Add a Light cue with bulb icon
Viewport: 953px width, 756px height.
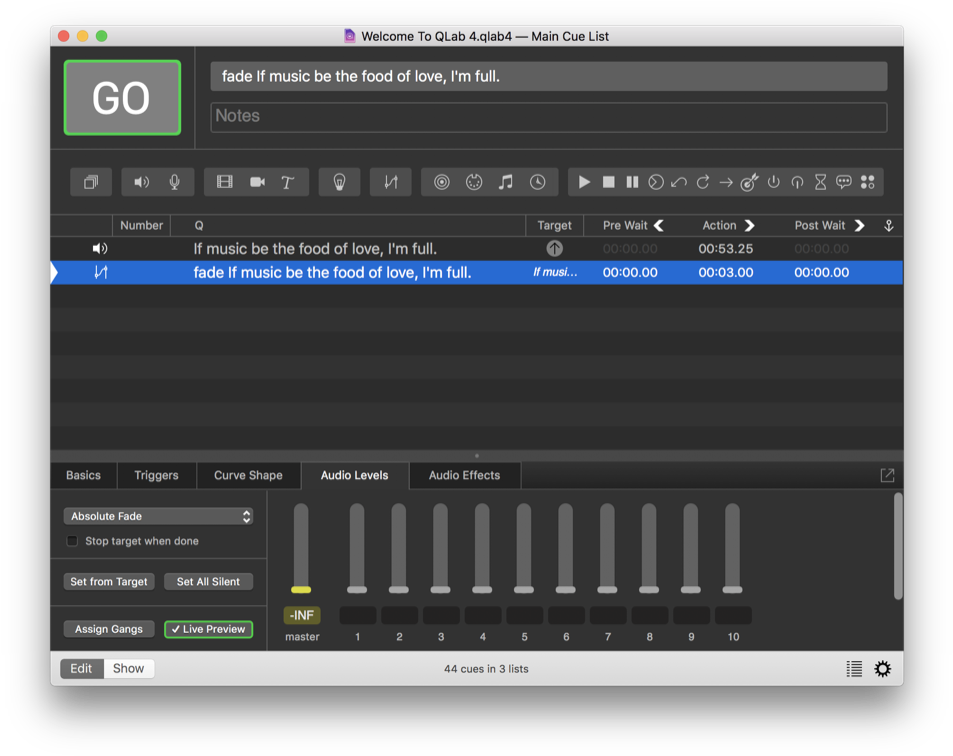339,182
